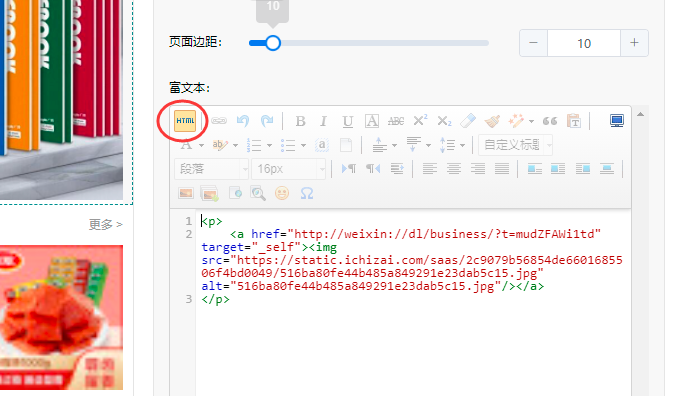This screenshot has width=693, height=396.
Task: Toggle strikethrough ABC icon
Action: click(x=396, y=121)
